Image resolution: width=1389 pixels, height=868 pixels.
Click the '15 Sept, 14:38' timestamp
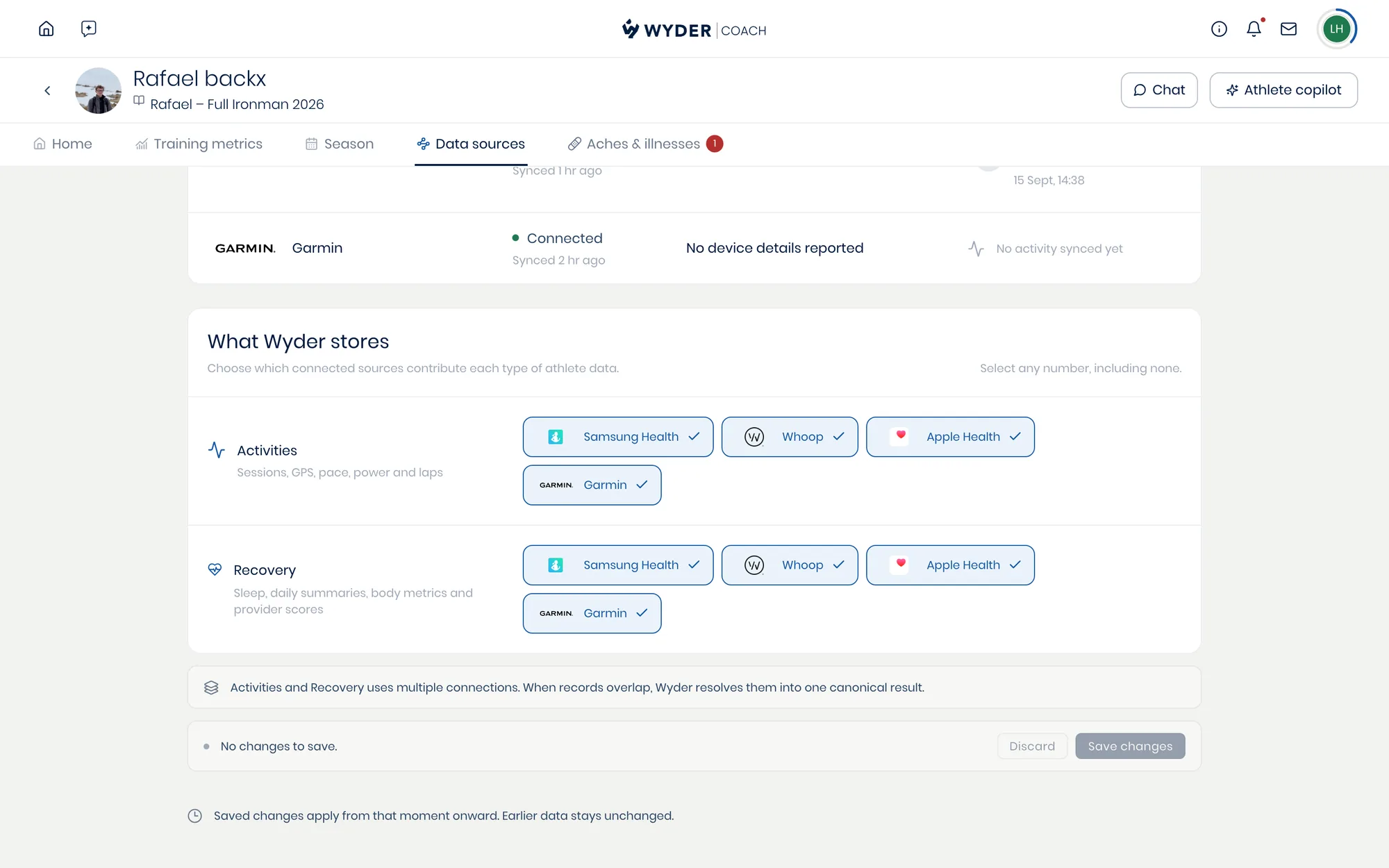pyautogui.click(x=1049, y=181)
